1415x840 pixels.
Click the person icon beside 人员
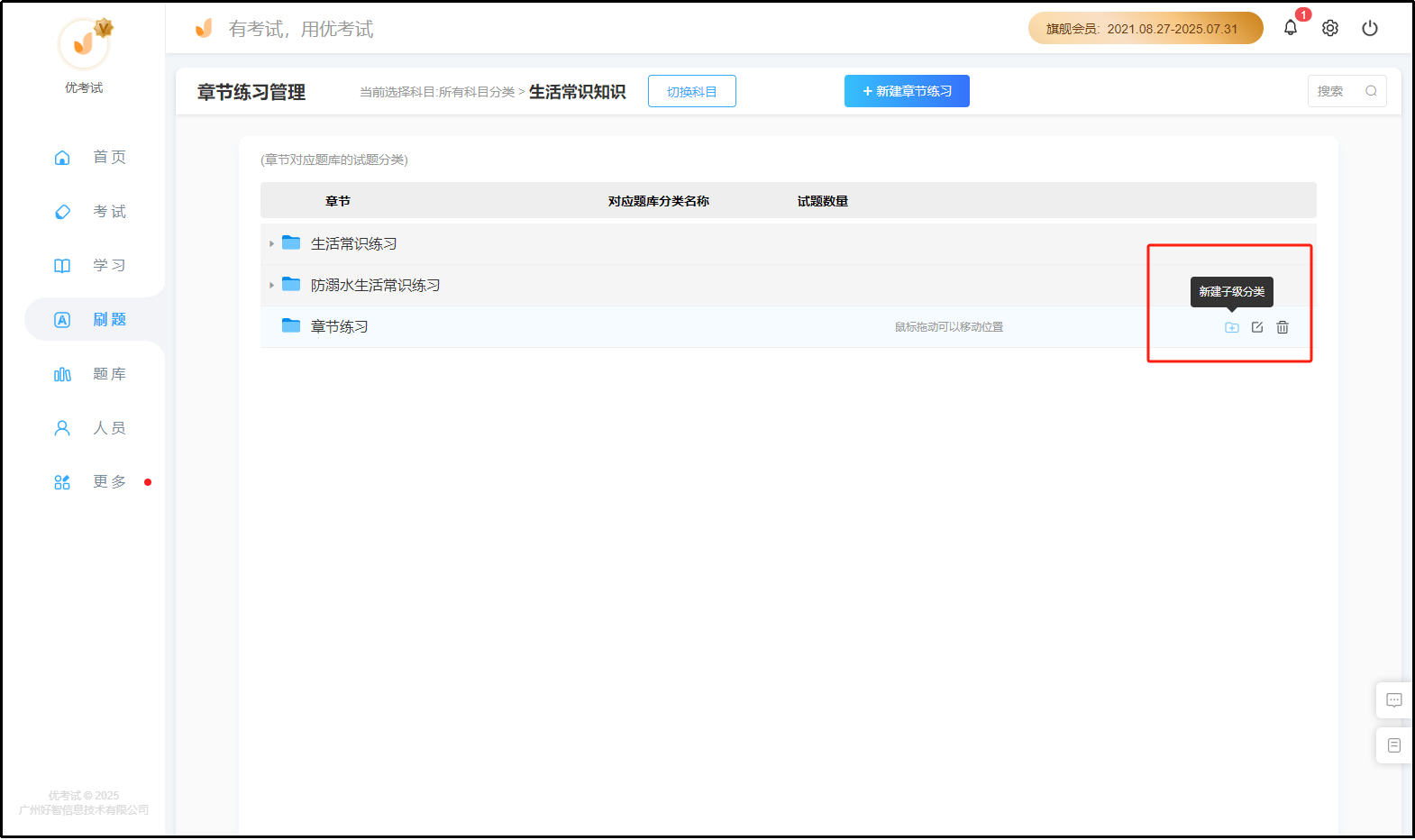pyautogui.click(x=62, y=428)
